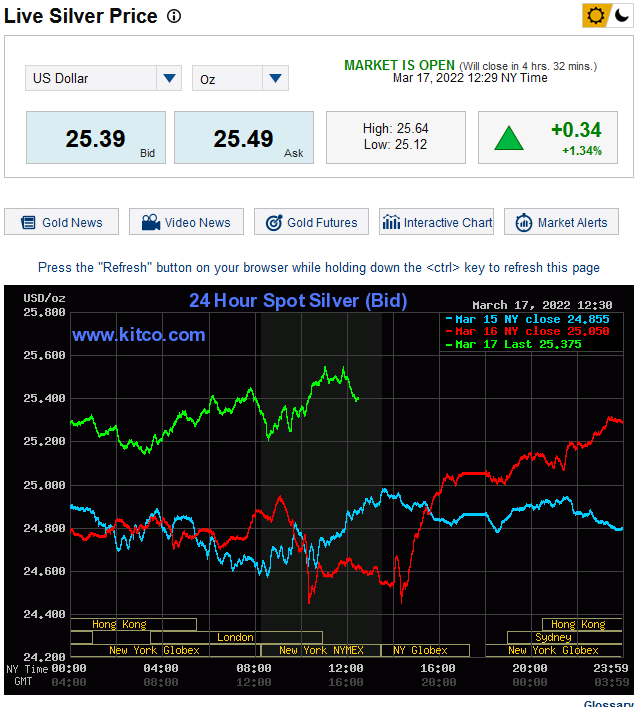Open Interactive Chart button
Viewport: 641px width, 707px height.
tap(436, 222)
